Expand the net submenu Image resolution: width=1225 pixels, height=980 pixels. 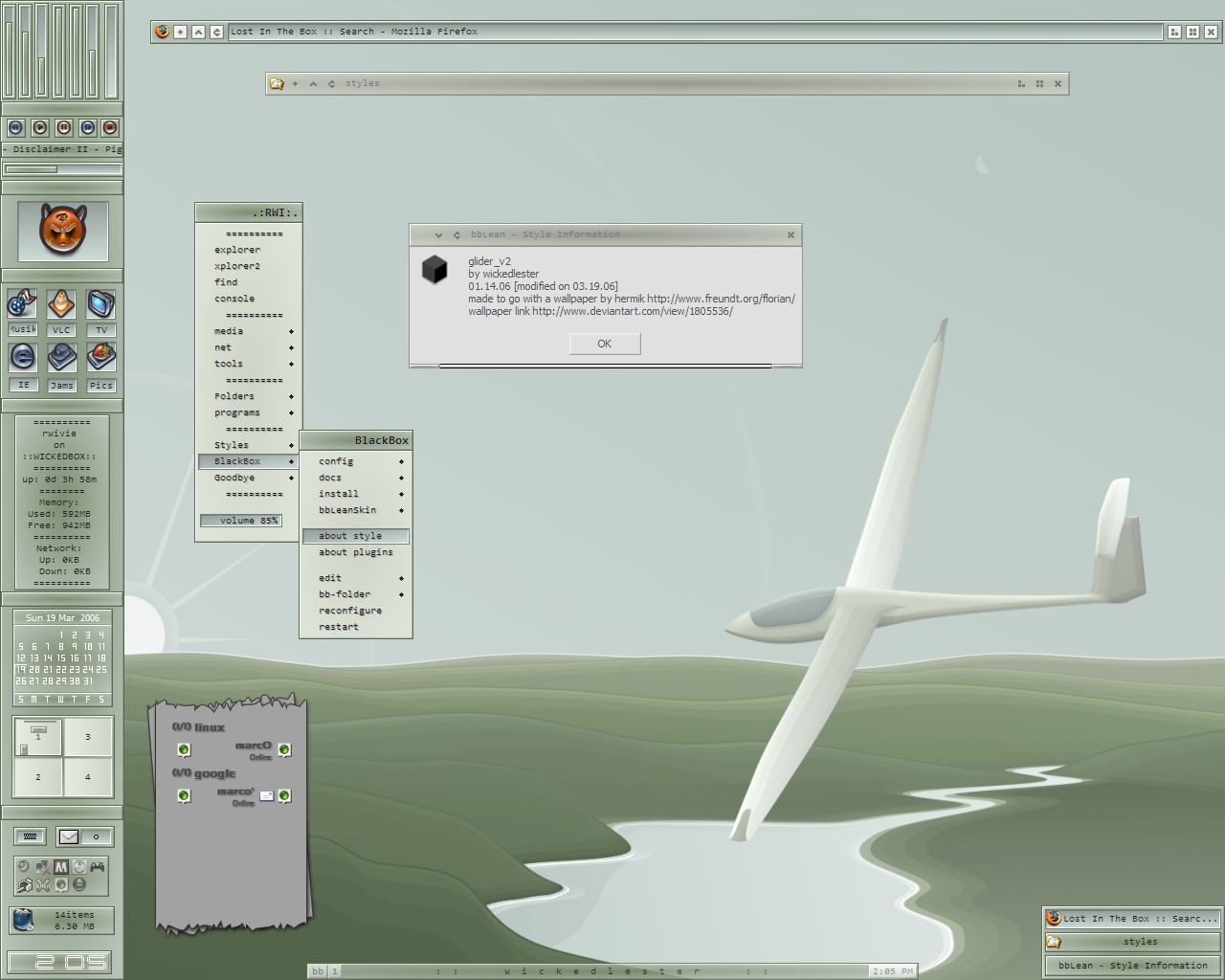[249, 347]
